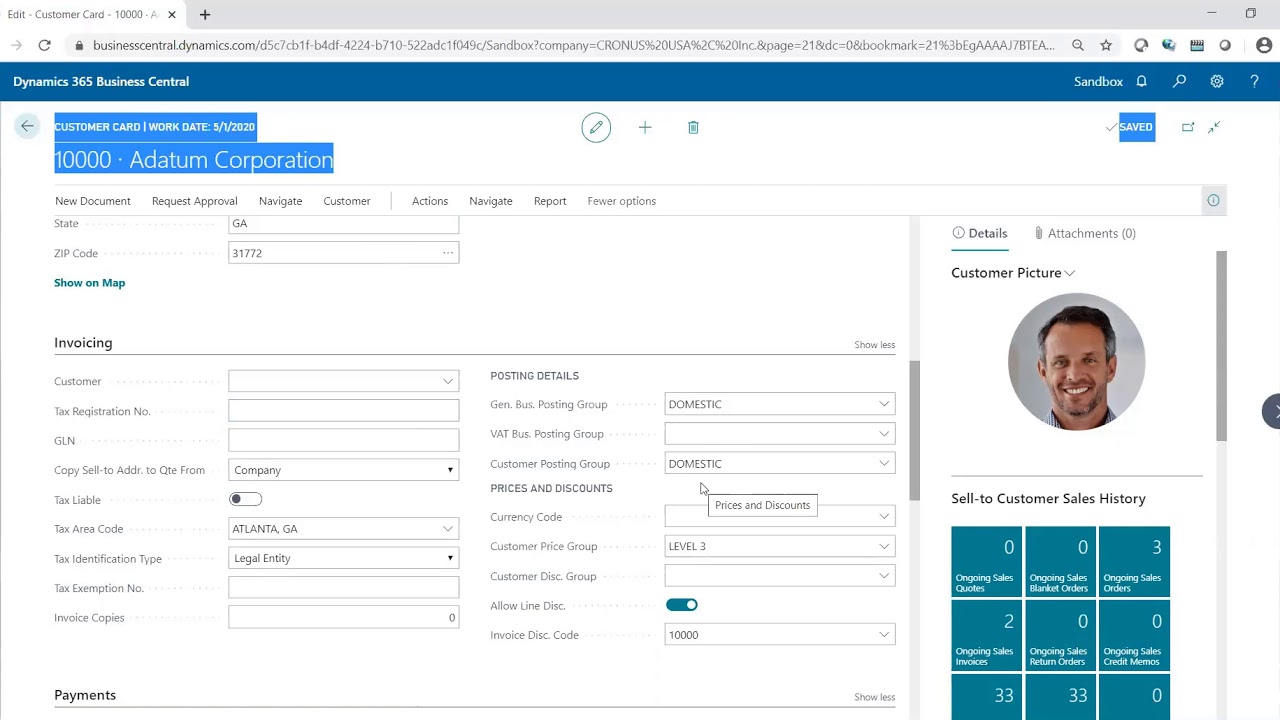Open the Actions menu
The width and height of the screenshot is (1280, 720).
click(x=430, y=201)
